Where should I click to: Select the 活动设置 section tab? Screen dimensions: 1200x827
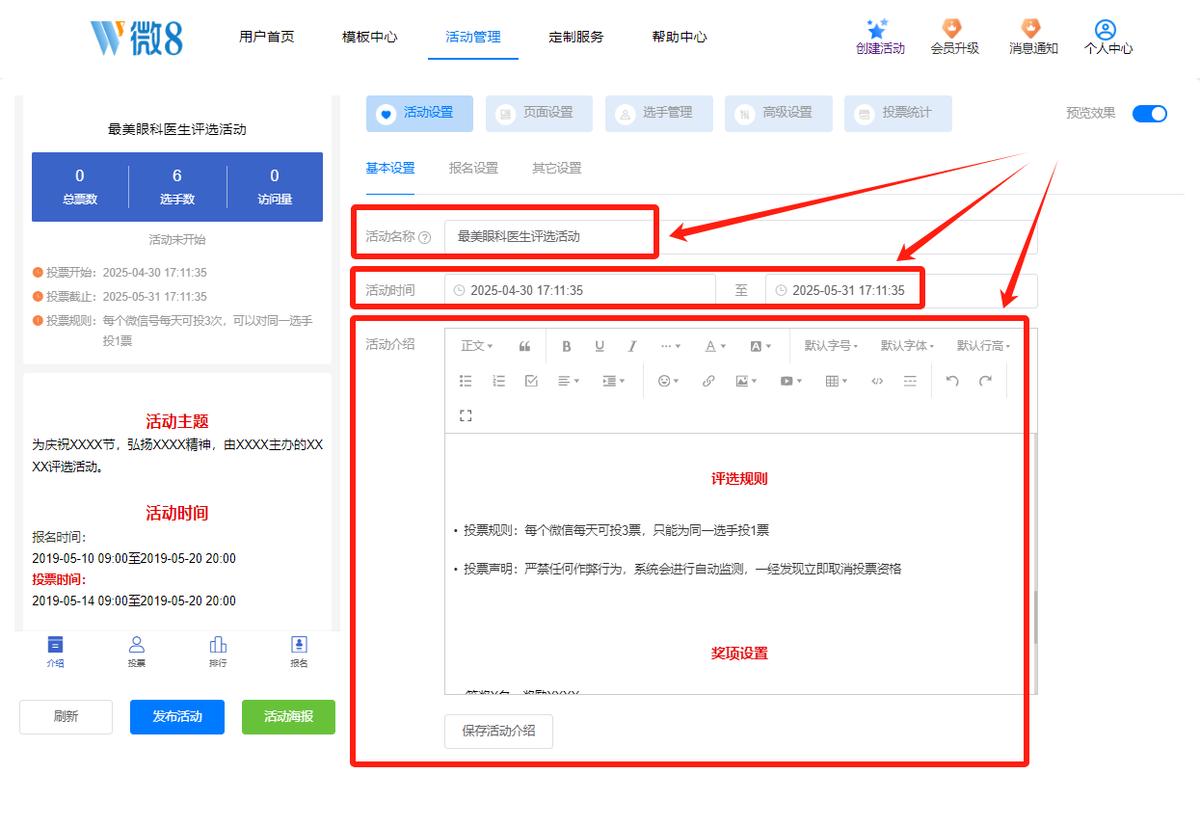click(419, 113)
